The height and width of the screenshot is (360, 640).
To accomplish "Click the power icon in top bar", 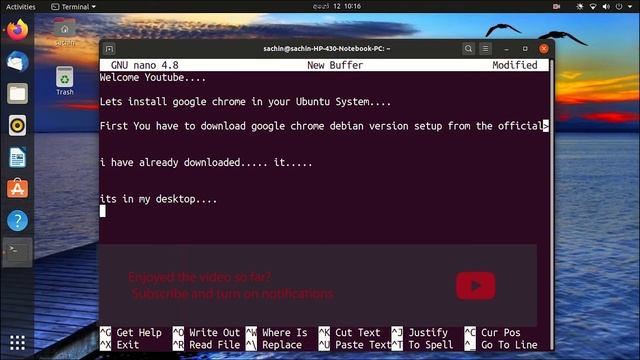I will [619, 7].
